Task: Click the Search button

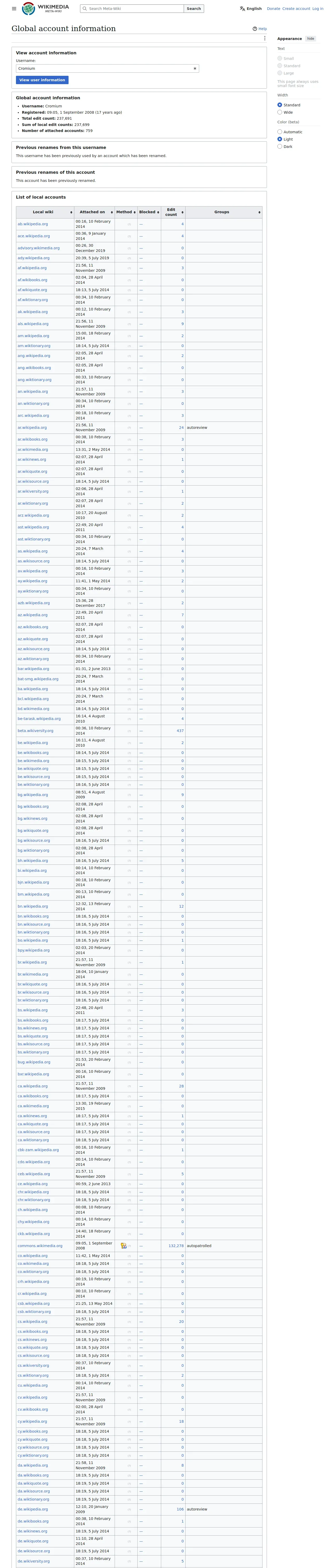Action: [x=194, y=9]
